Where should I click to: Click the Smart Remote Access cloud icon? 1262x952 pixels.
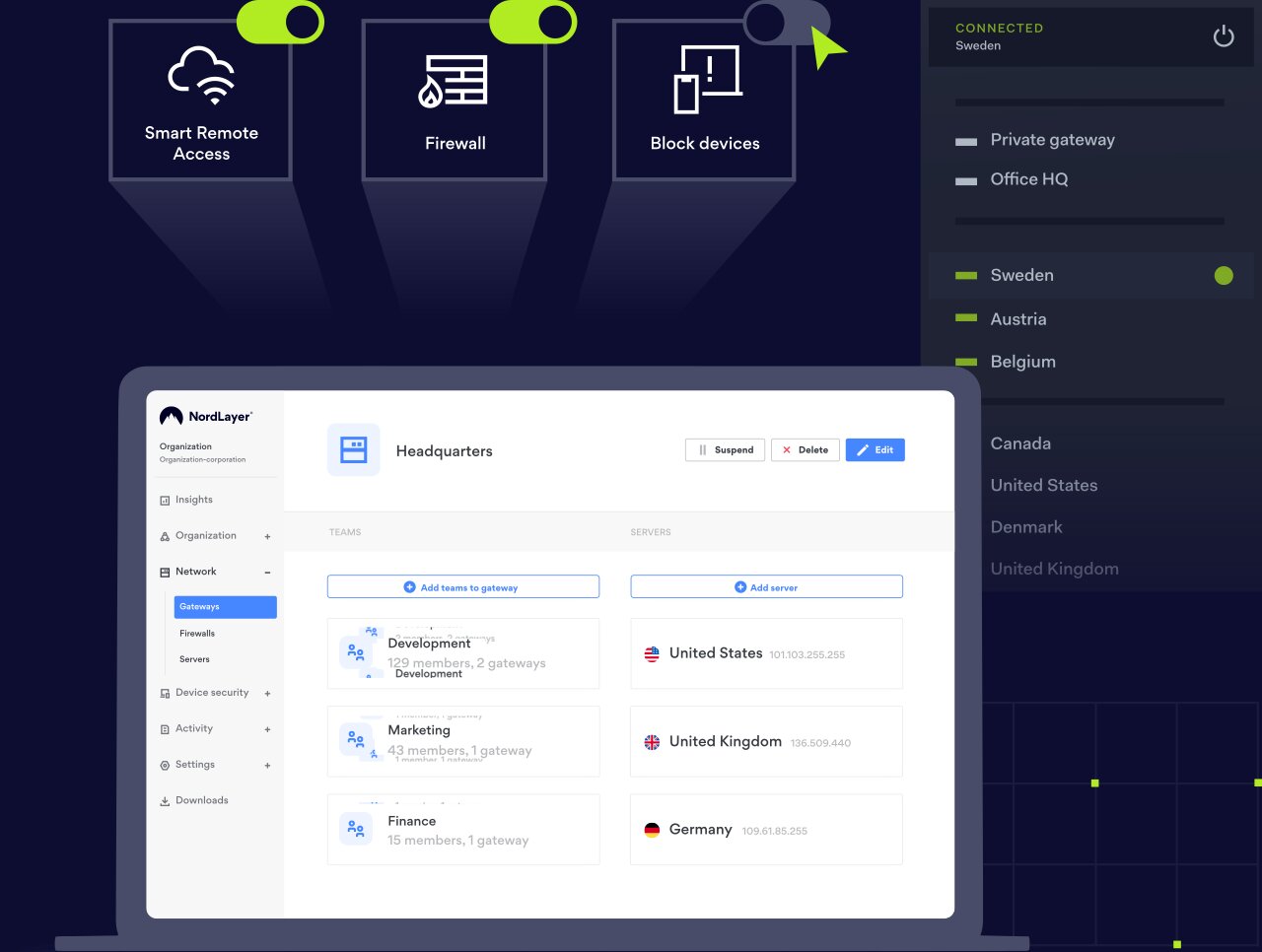[202, 76]
